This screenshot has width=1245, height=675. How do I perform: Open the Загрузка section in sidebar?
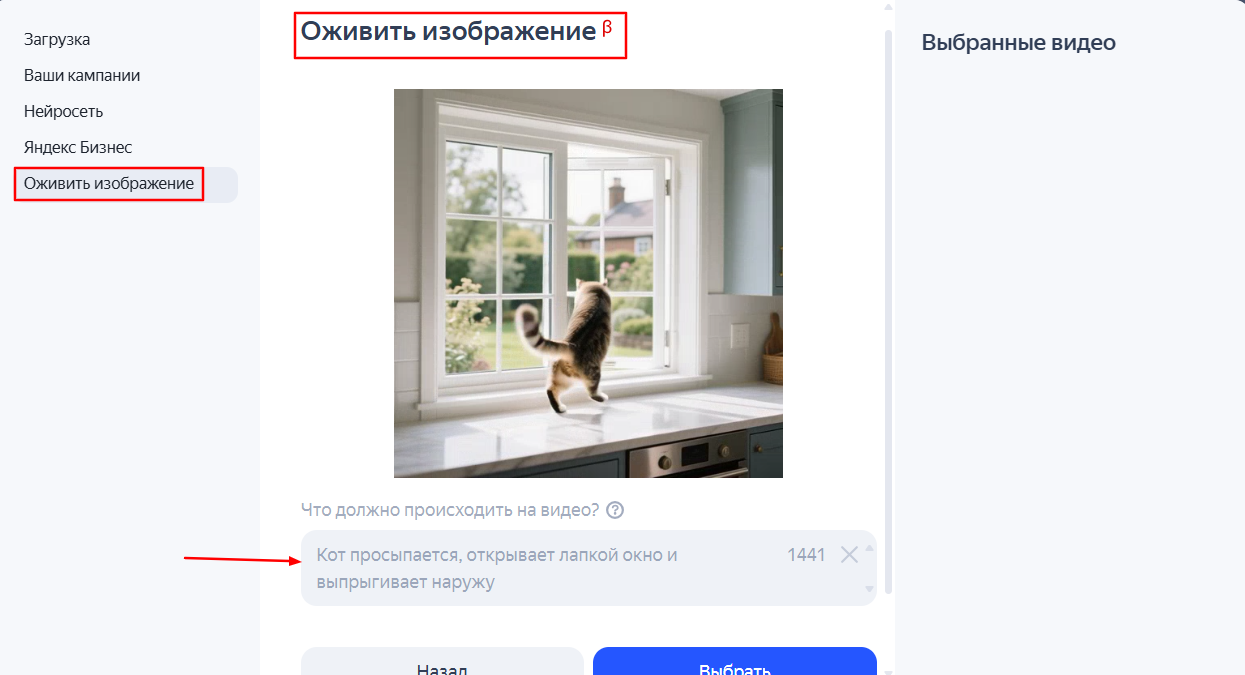pos(57,40)
